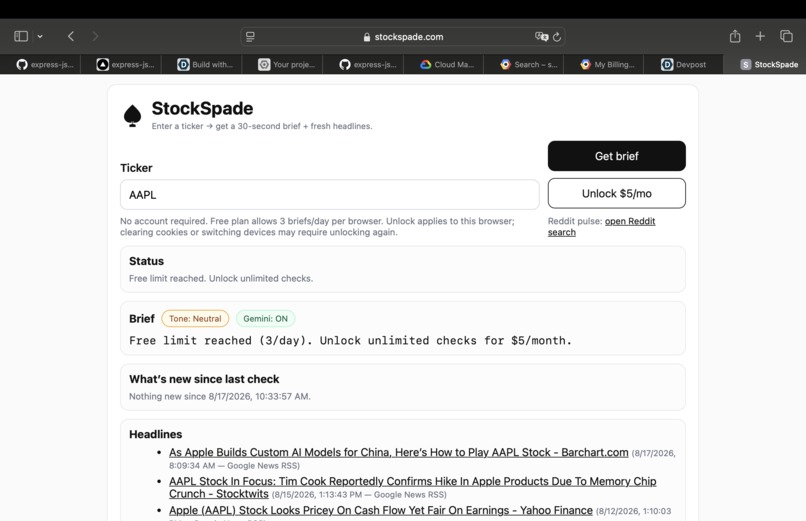Switch to the Search – s... tab

528,64
